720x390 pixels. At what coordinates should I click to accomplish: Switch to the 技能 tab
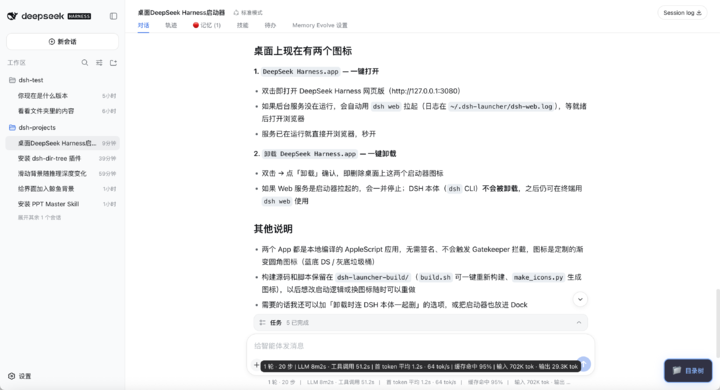pyautogui.click(x=242, y=25)
